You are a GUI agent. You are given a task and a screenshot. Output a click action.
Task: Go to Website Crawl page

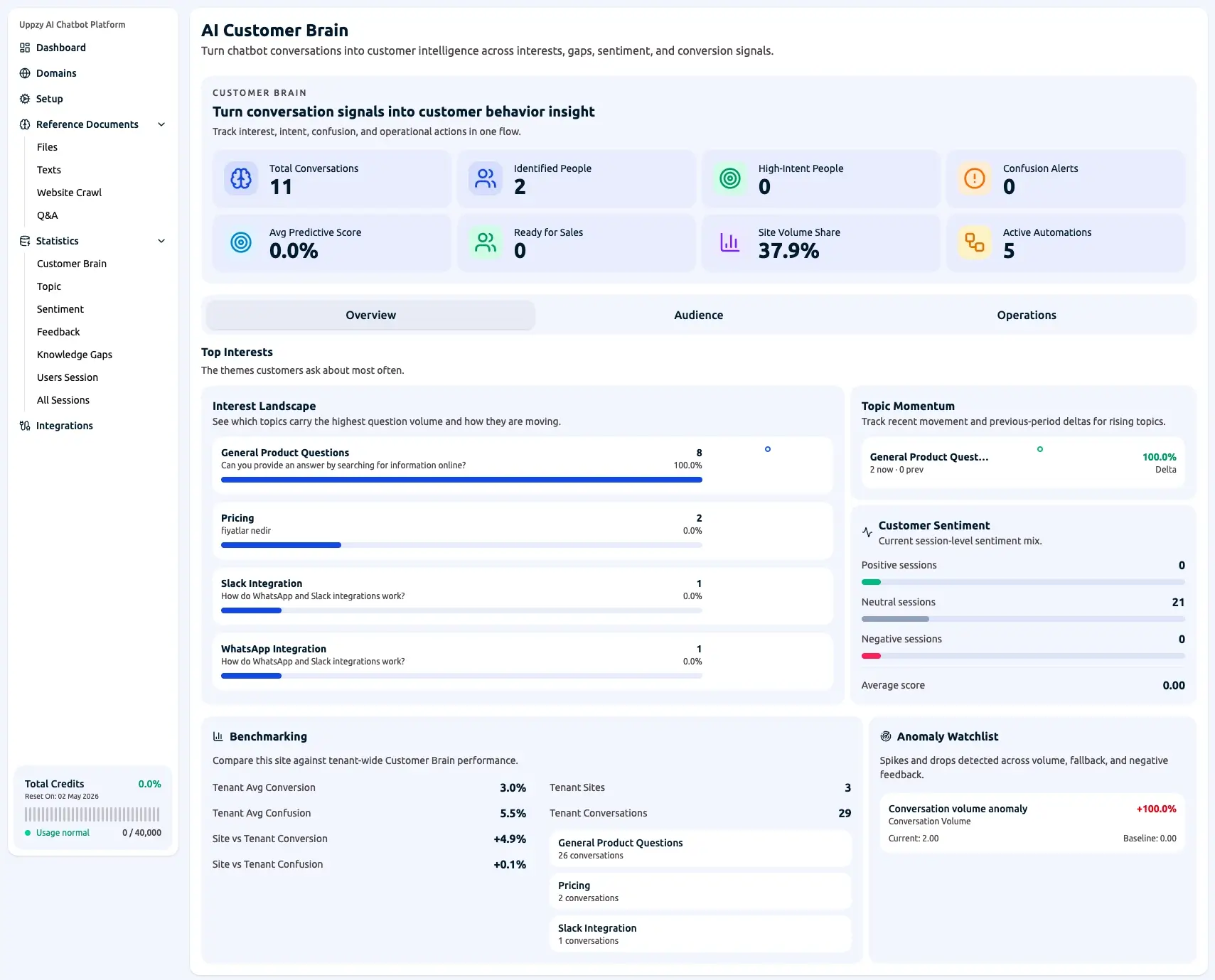pos(69,193)
